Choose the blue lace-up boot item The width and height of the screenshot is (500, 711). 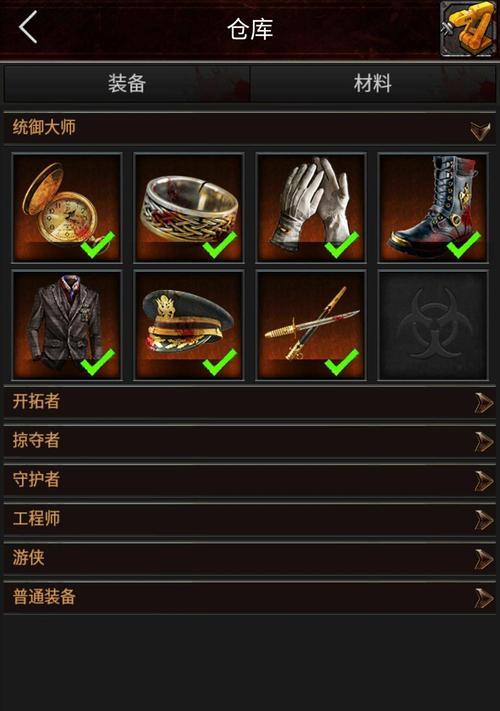tap(433, 208)
